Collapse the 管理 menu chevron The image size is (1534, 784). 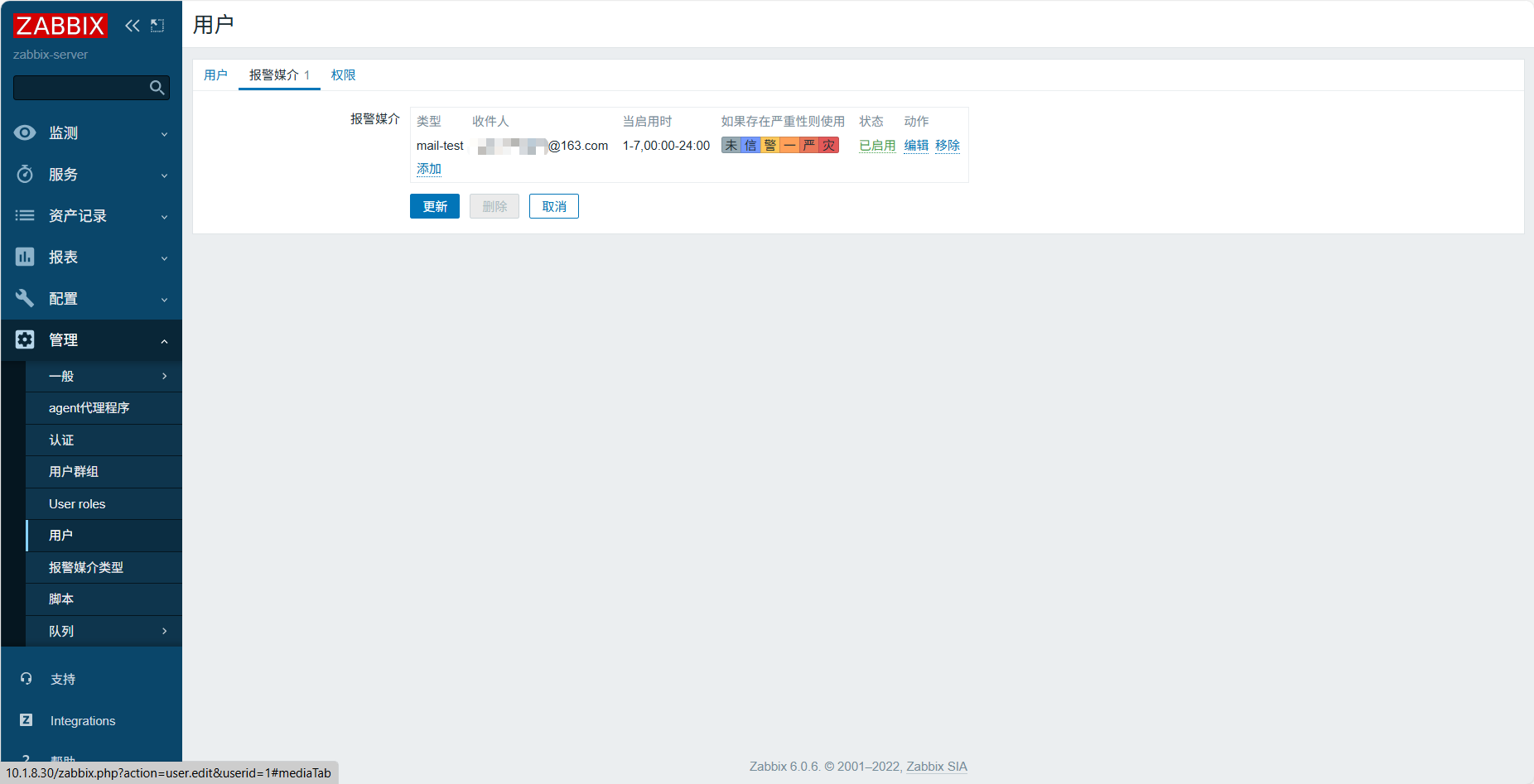pos(164,341)
